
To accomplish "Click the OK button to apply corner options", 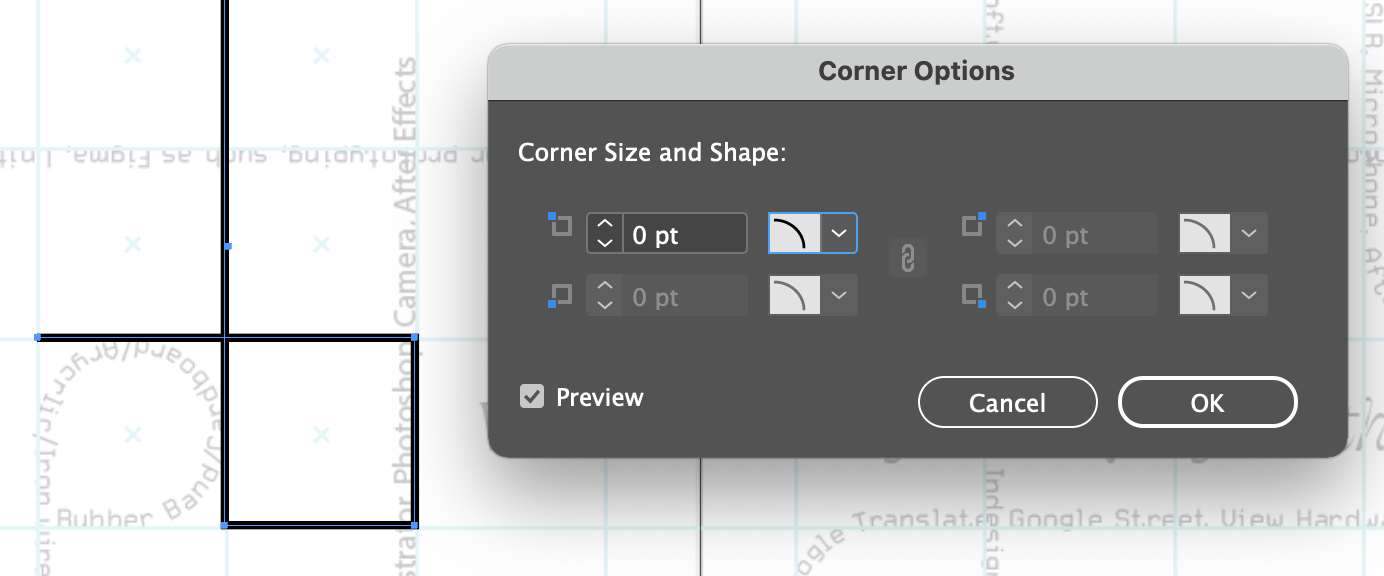I will point(1207,402).
